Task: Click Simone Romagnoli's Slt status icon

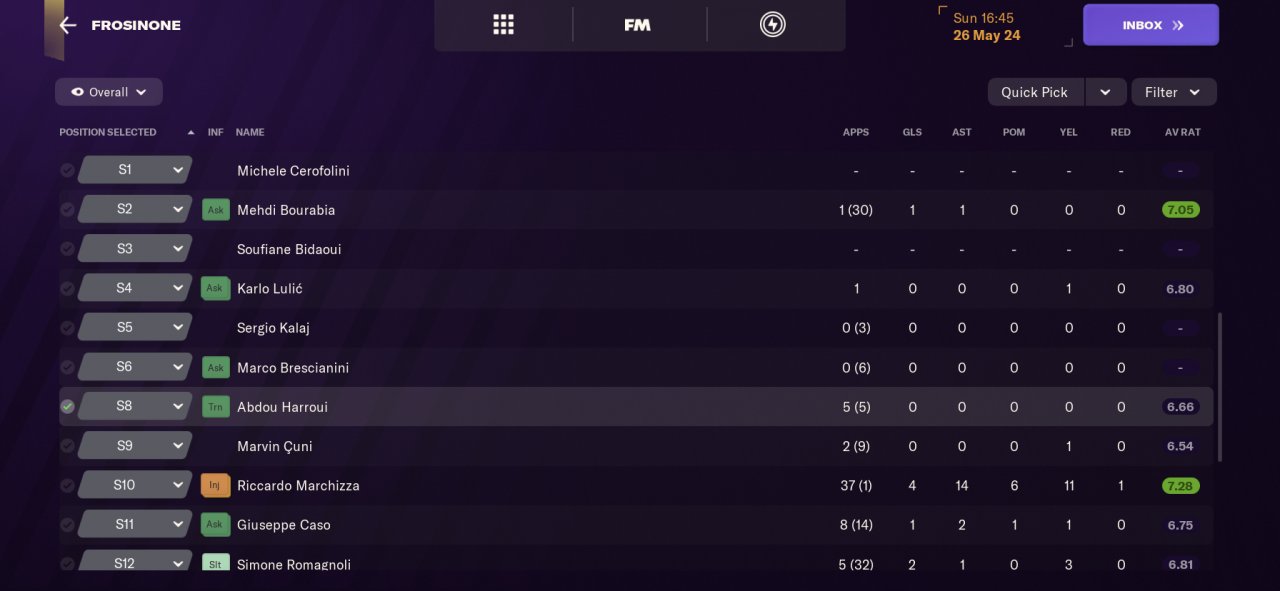Action: (x=215, y=564)
